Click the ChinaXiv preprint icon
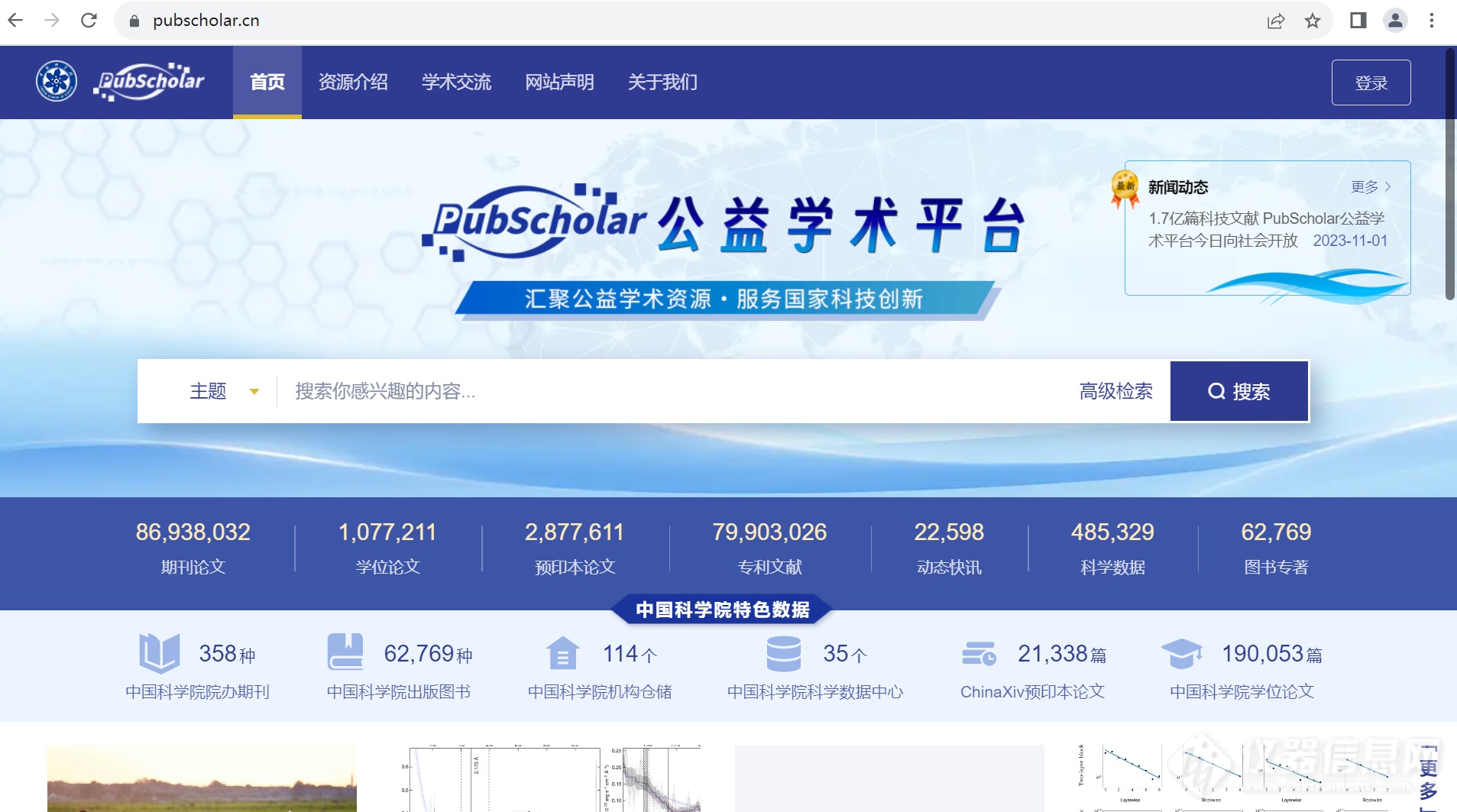Image resolution: width=1457 pixels, height=812 pixels. click(979, 654)
